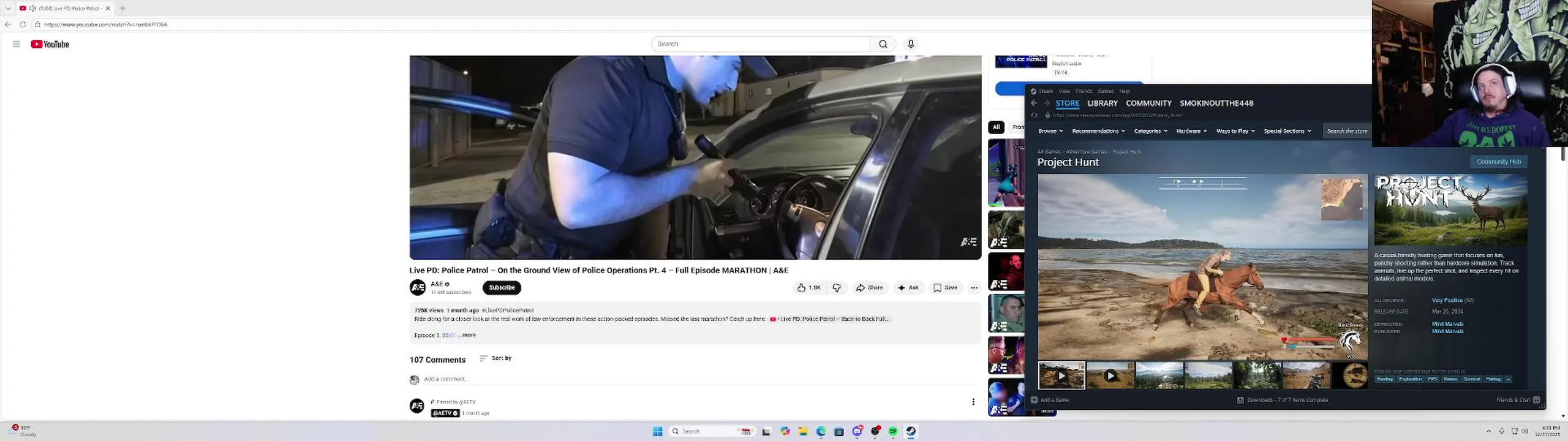
Task: Share the Live PD video
Action: click(x=869, y=287)
